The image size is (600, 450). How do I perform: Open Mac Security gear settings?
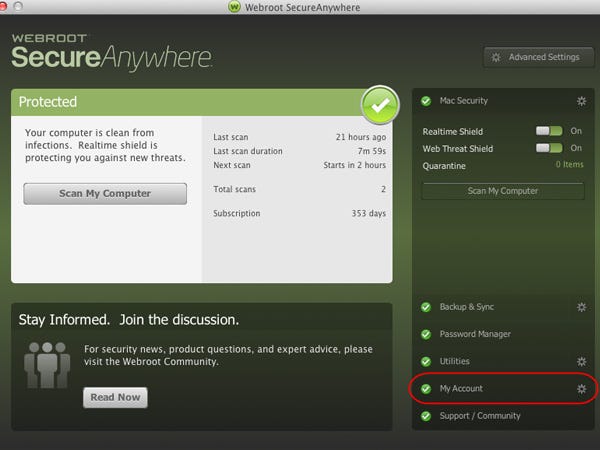click(581, 101)
